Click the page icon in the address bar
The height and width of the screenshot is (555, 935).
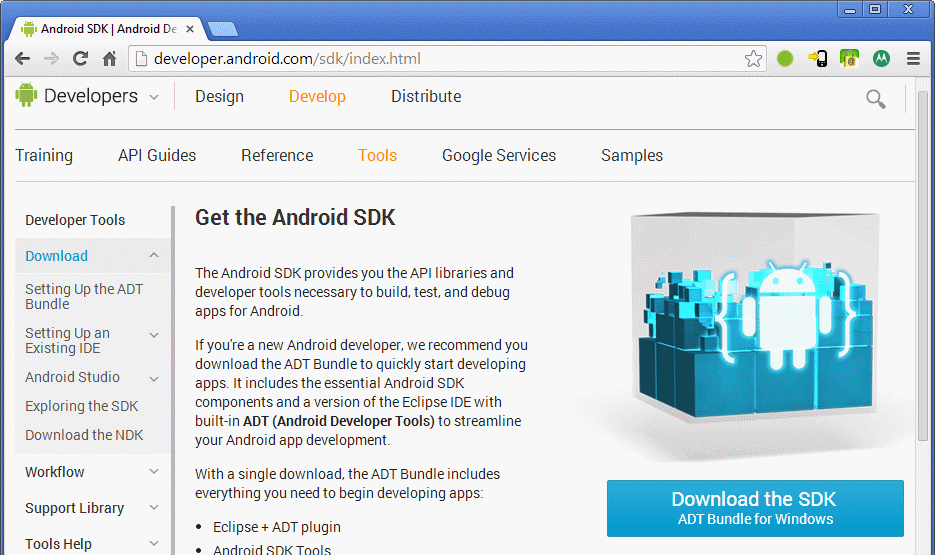tap(141, 58)
